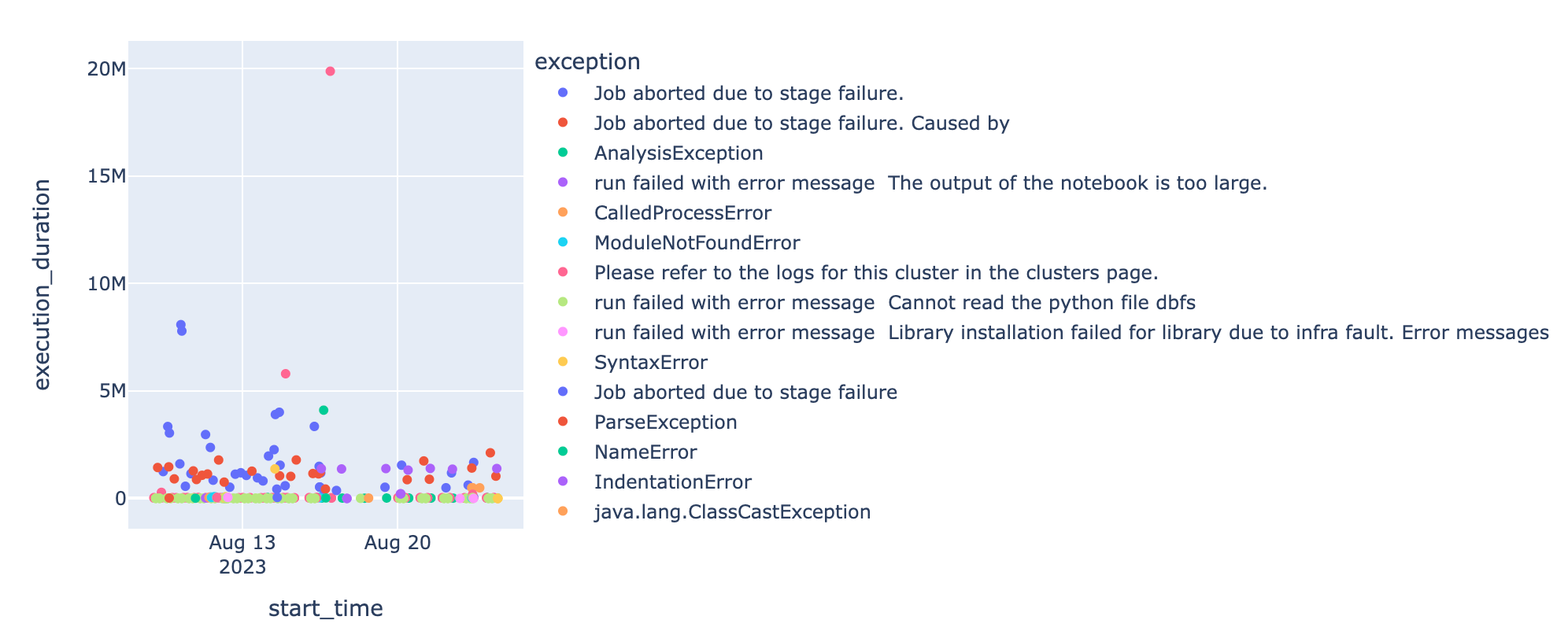Click the 'Aug 20' x-axis tick label
This screenshot has width=1568, height=631.
(x=398, y=543)
